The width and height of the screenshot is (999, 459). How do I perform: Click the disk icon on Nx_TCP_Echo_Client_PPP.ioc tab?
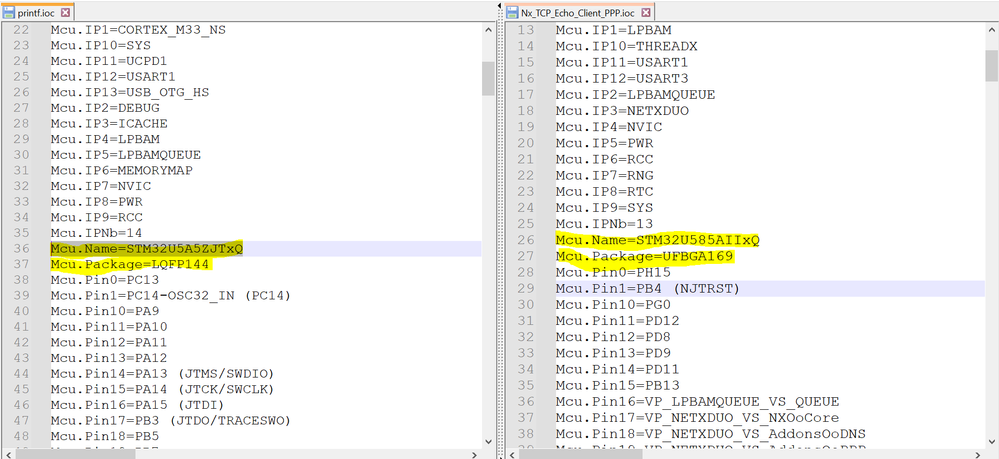click(x=512, y=13)
